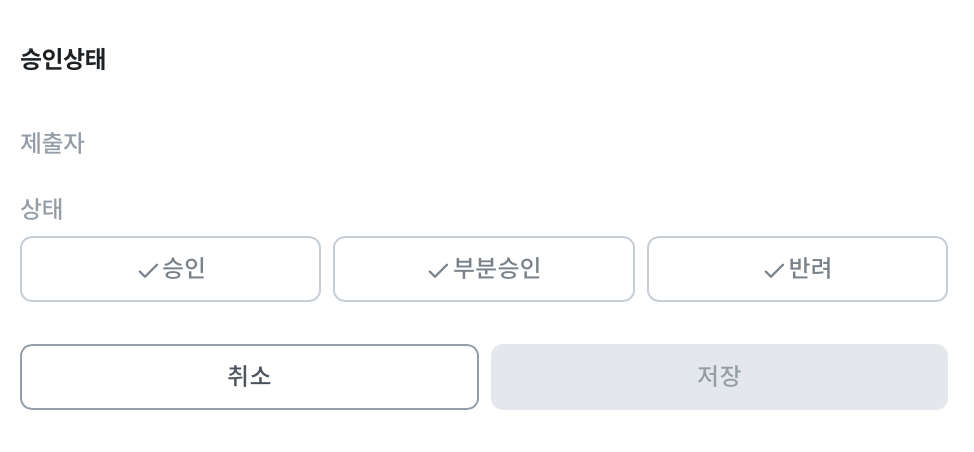Select the 부분승인 status option

484,269
